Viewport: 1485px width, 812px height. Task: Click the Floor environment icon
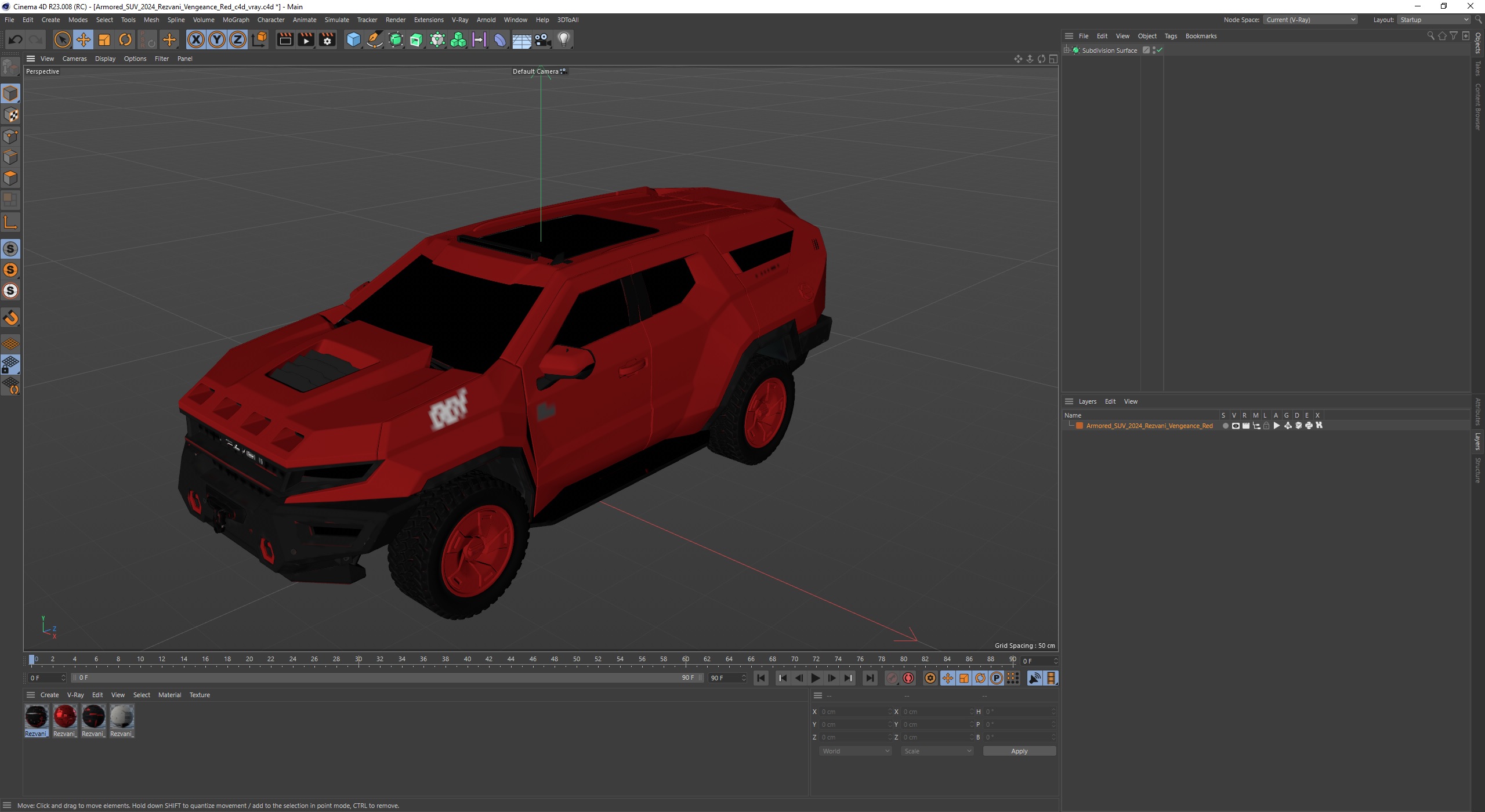coord(521,39)
